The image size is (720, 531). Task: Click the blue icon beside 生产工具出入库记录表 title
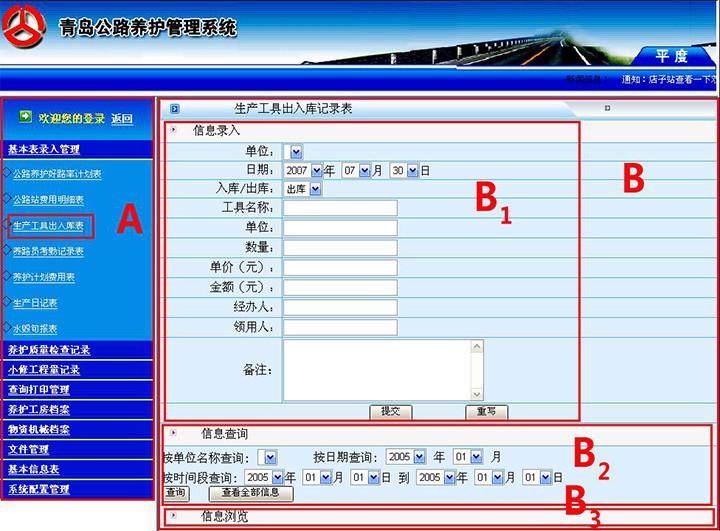pyautogui.click(x=174, y=109)
